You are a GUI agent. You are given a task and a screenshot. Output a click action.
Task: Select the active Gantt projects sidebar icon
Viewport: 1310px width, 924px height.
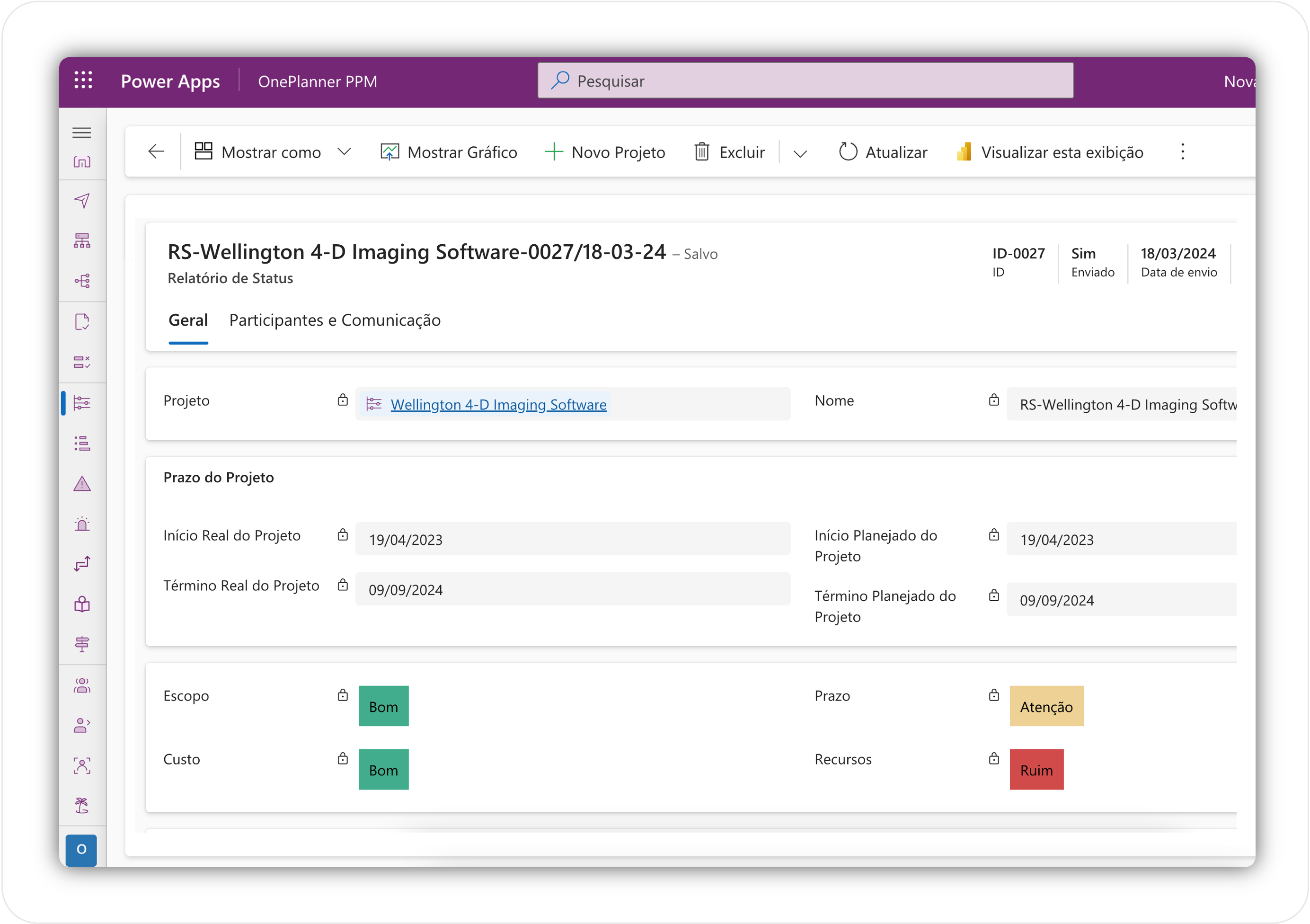[x=81, y=403]
